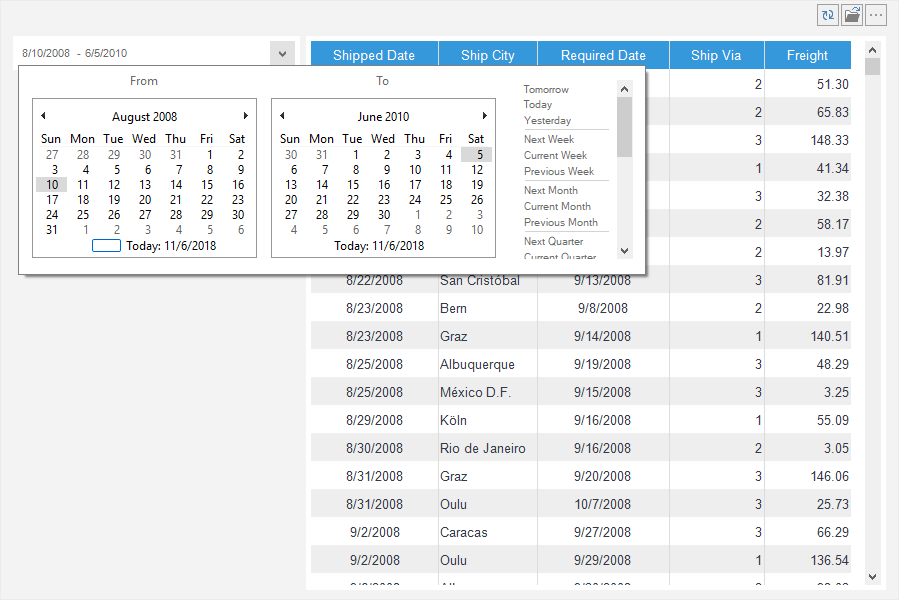Viewport: 899px width, 600px height.
Task: Click the refresh icon in top toolbar
Action: [x=828, y=15]
